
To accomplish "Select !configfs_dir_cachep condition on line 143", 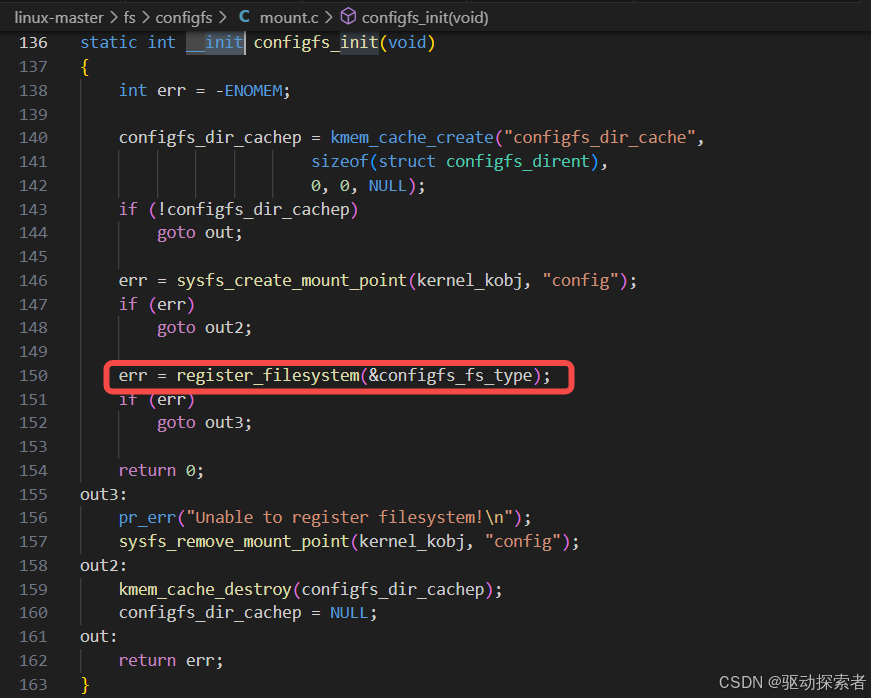I will [254, 209].
